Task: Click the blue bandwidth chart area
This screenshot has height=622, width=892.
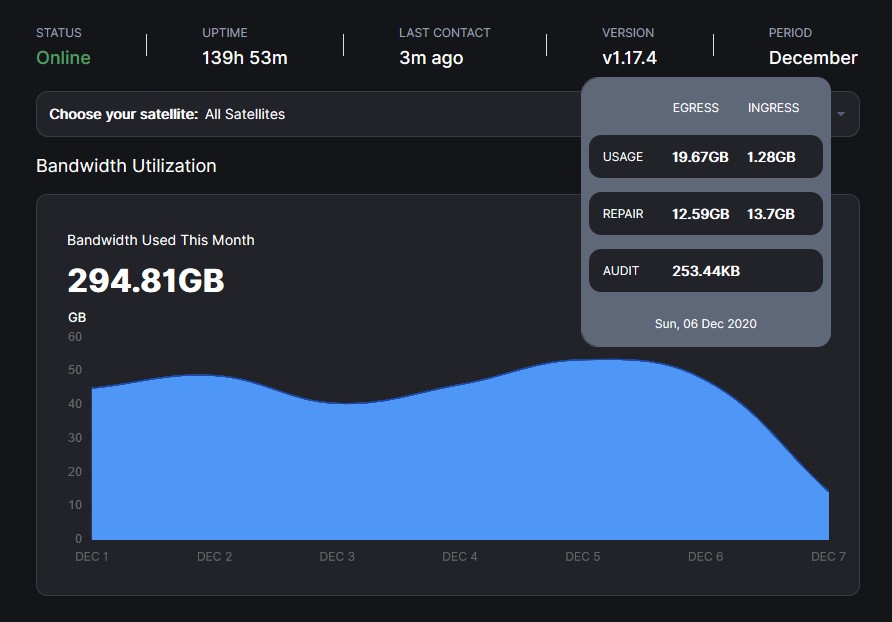Action: click(400, 470)
